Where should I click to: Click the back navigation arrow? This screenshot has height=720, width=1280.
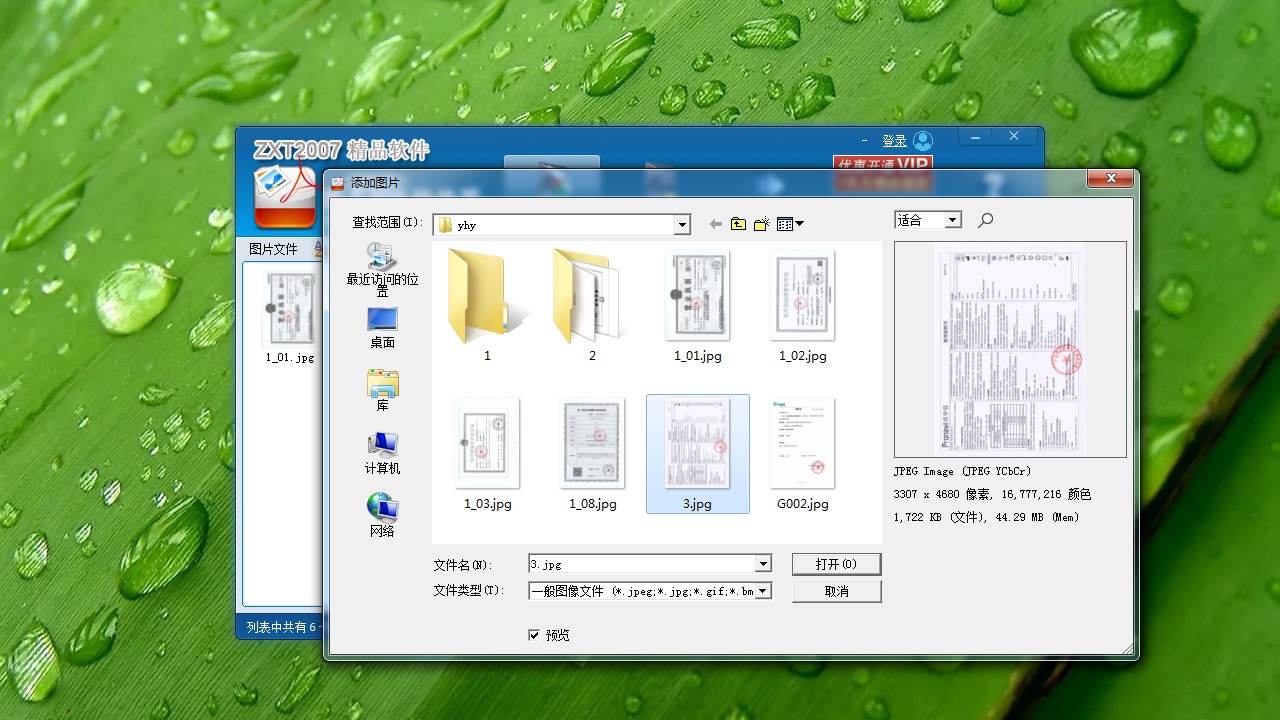pyautogui.click(x=716, y=224)
